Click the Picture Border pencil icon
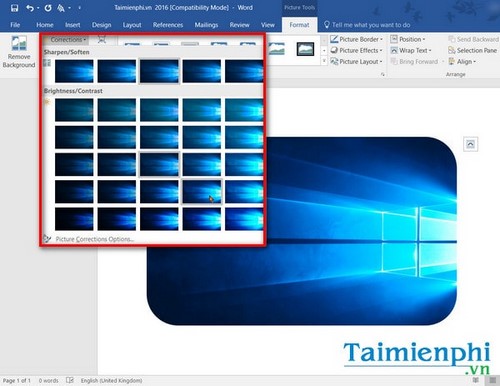The image size is (500, 386). point(334,39)
